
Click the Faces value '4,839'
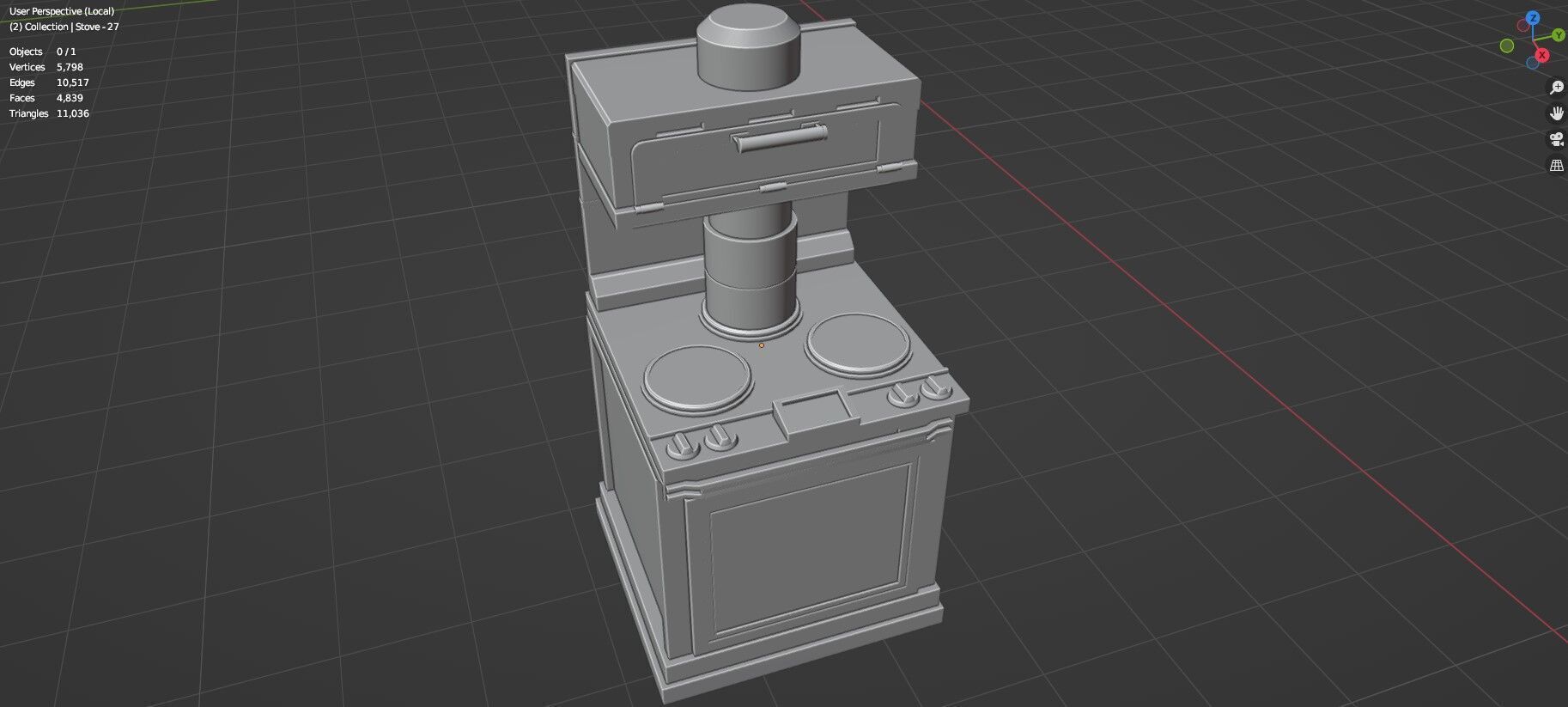click(x=70, y=98)
